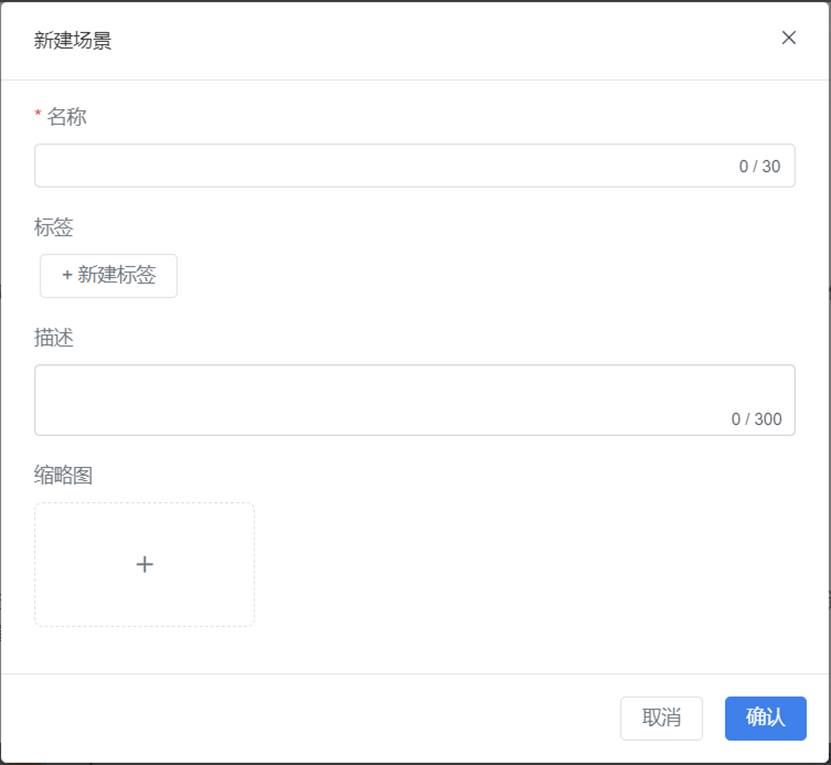Click the 0 / 30 character counter
831x765 pixels.
point(759,166)
